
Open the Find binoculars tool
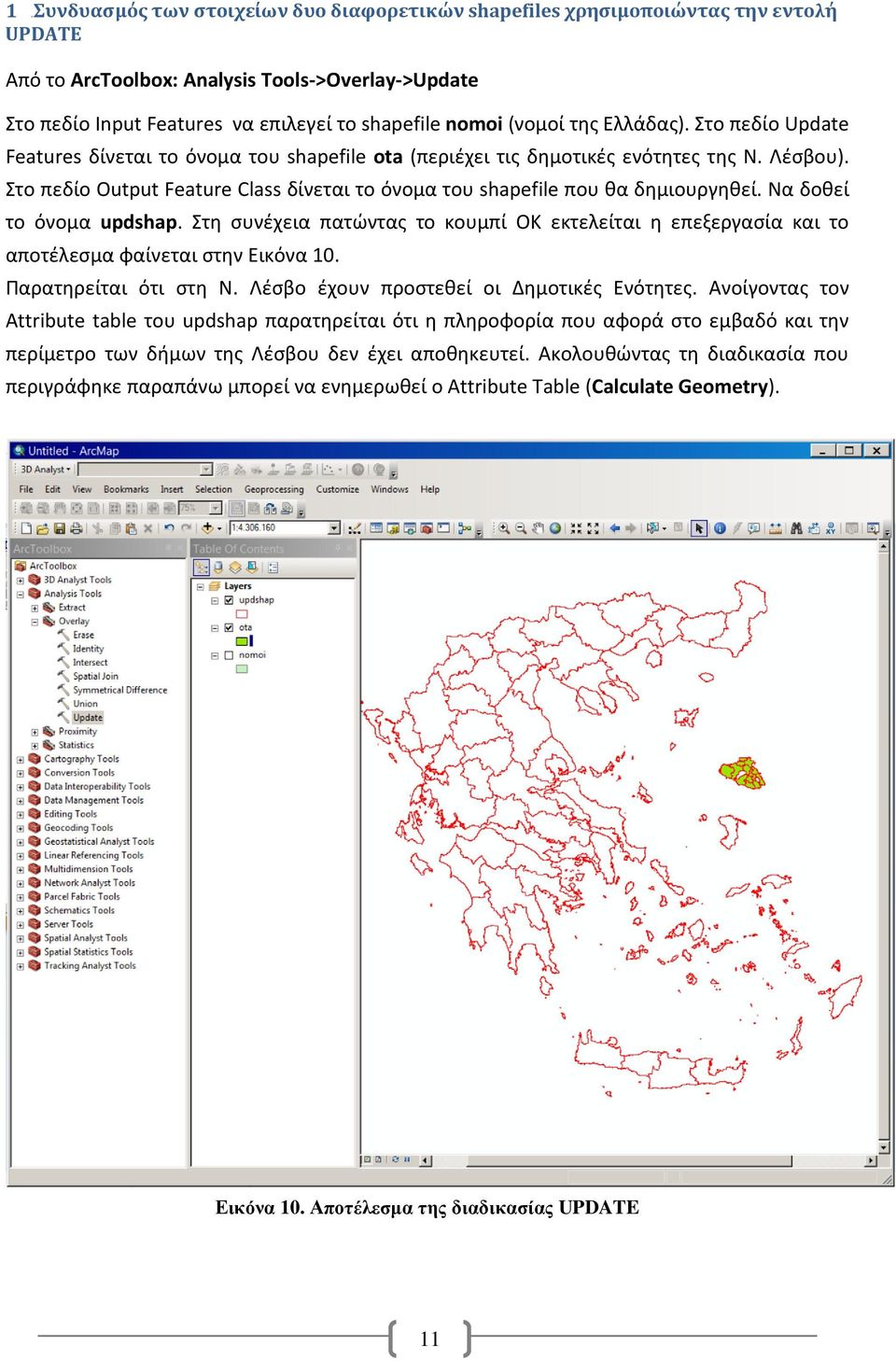tap(796, 528)
